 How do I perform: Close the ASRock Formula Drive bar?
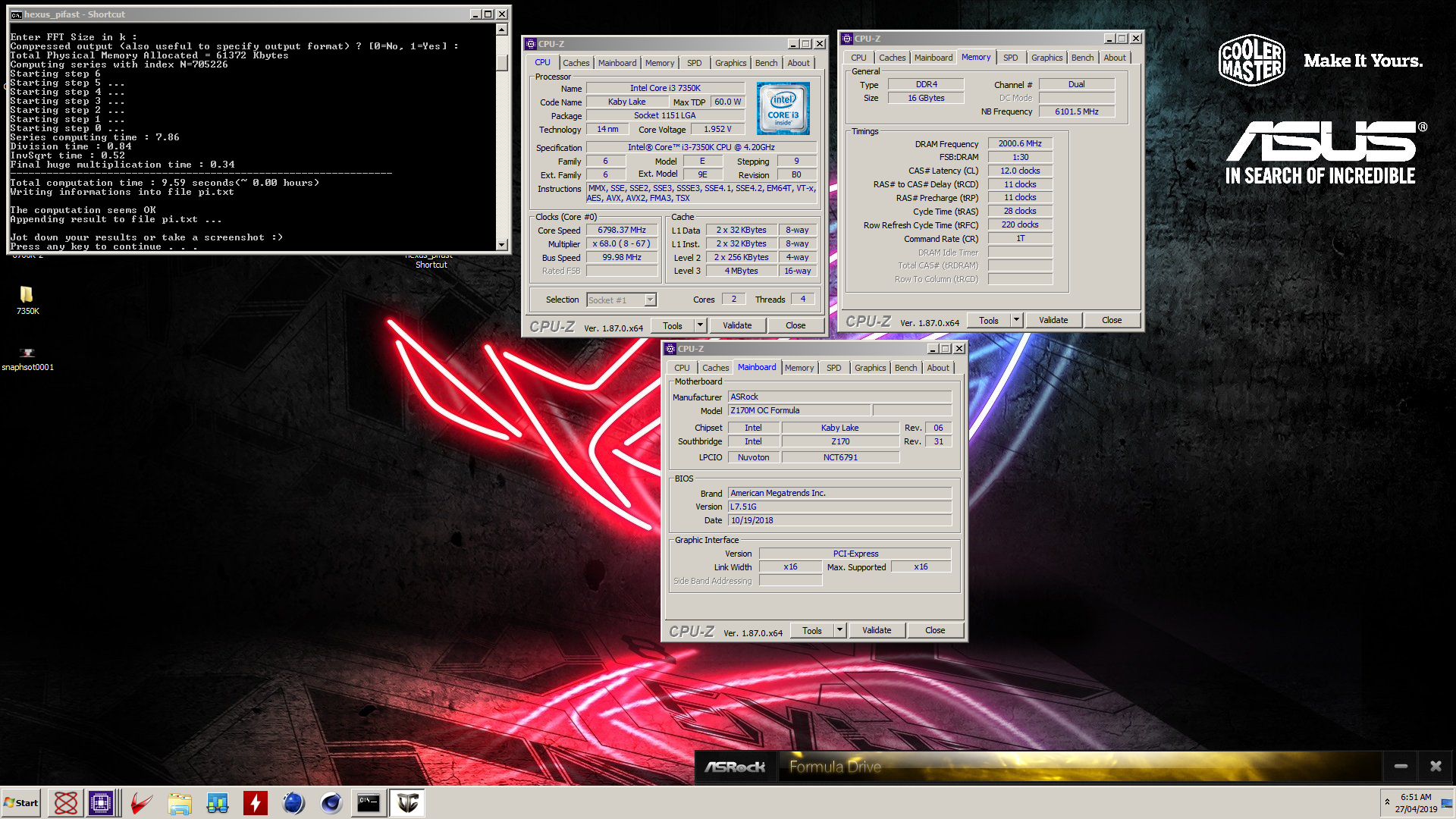tap(1436, 767)
